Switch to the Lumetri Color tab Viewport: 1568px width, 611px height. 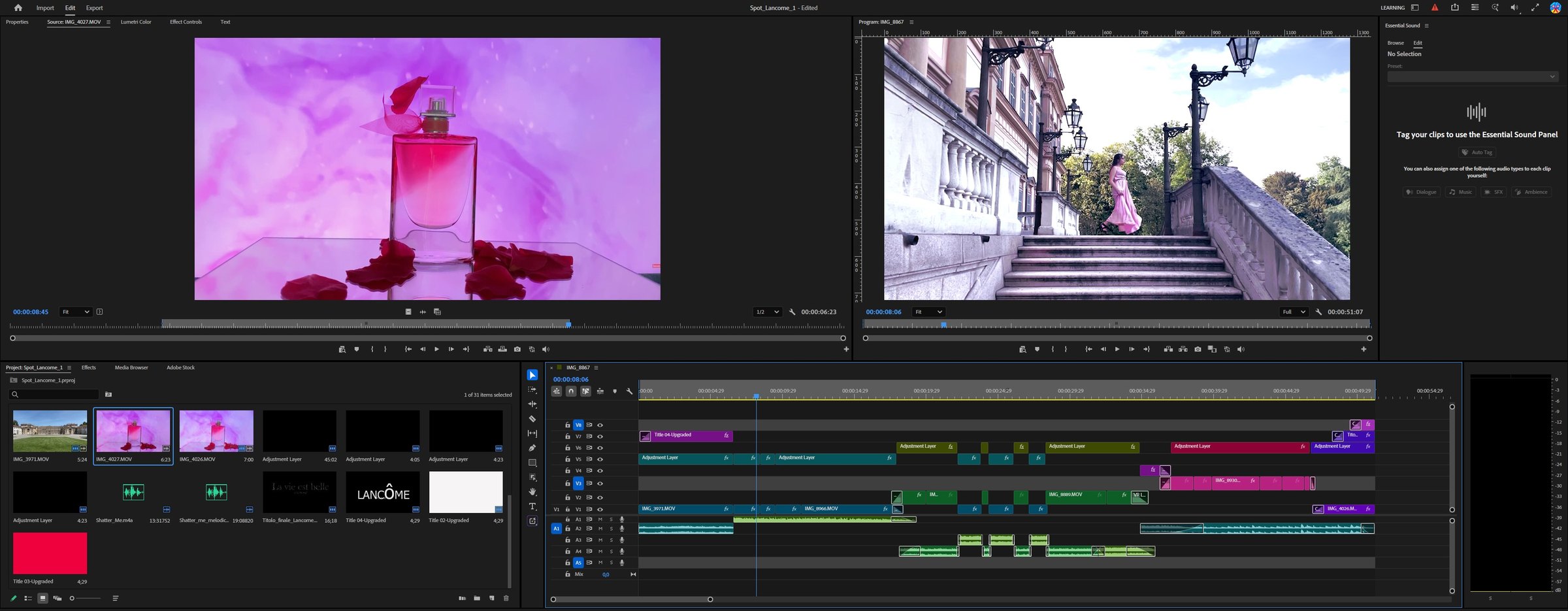tap(136, 22)
